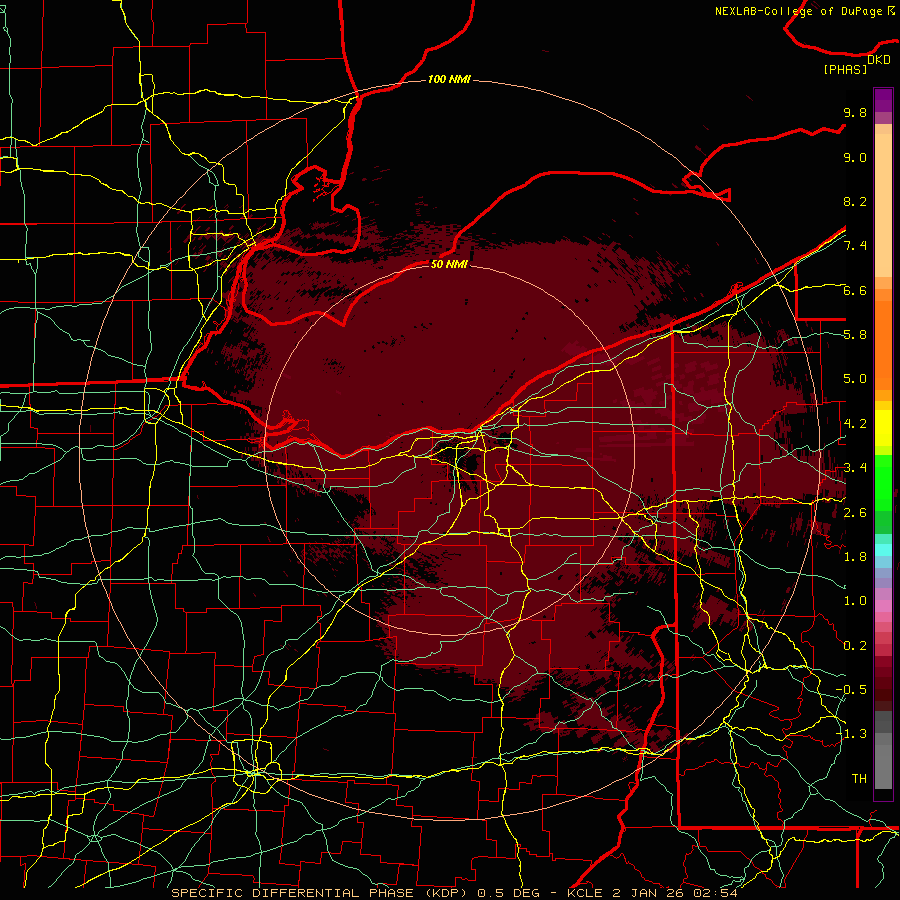Screen dimensions: 900x900
Task: Click the 9.8 scale value
Action: (x=855, y=112)
